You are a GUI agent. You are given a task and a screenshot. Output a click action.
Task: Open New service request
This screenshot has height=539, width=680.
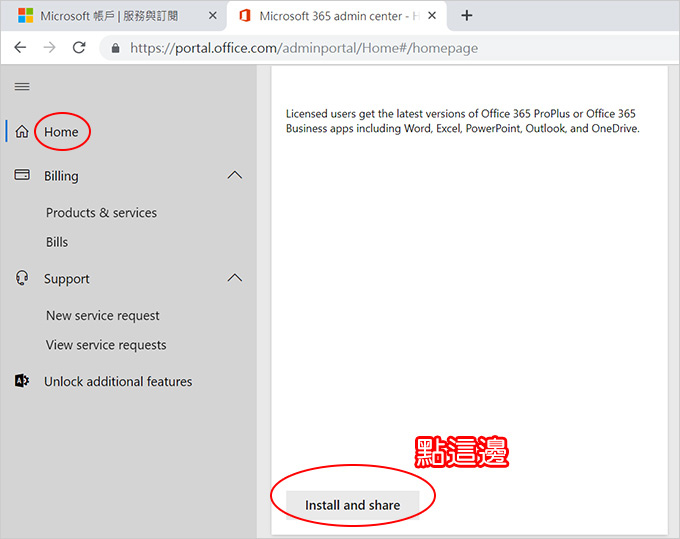[103, 316]
